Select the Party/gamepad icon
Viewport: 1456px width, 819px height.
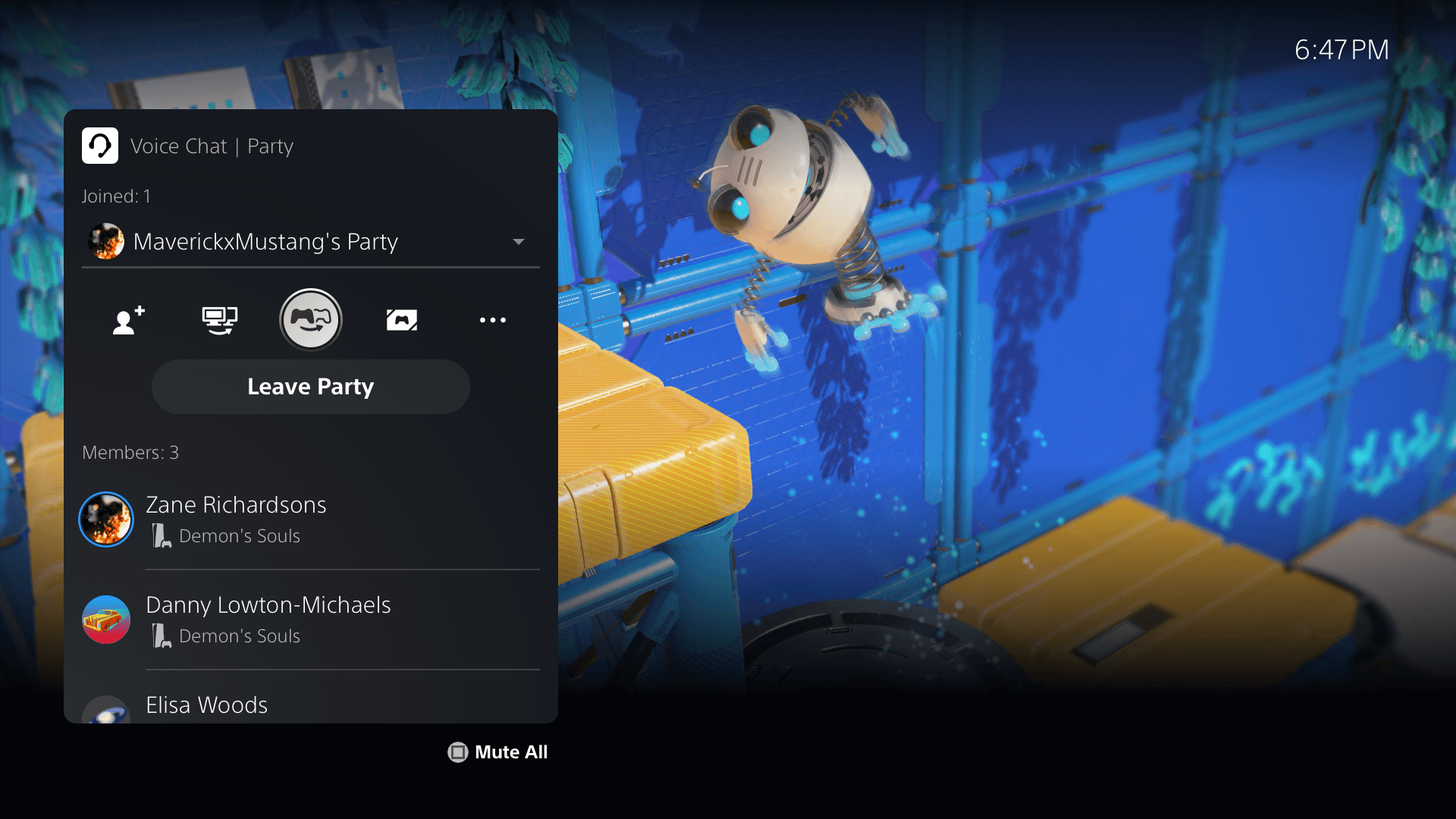point(310,319)
